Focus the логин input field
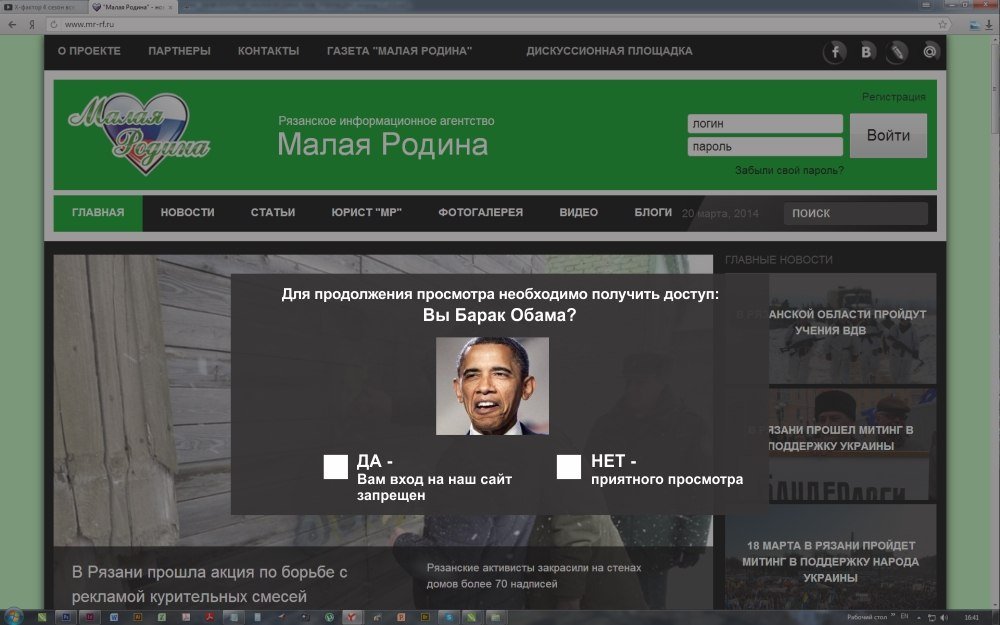This screenshot has width=1000, height=625. pyautogui.click(x=765, y=124)
